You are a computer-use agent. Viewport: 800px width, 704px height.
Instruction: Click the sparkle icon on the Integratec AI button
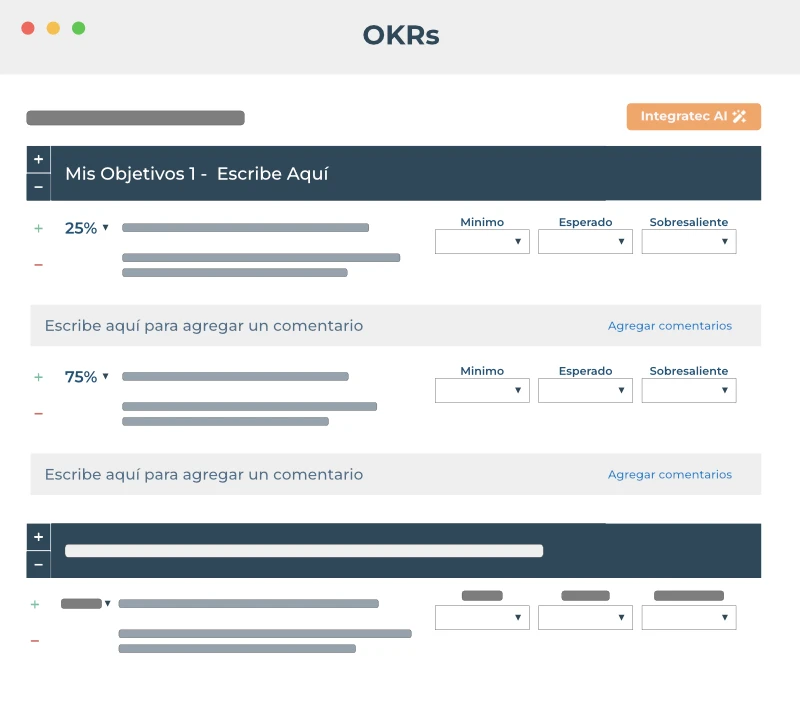click(x=737, y=116)
